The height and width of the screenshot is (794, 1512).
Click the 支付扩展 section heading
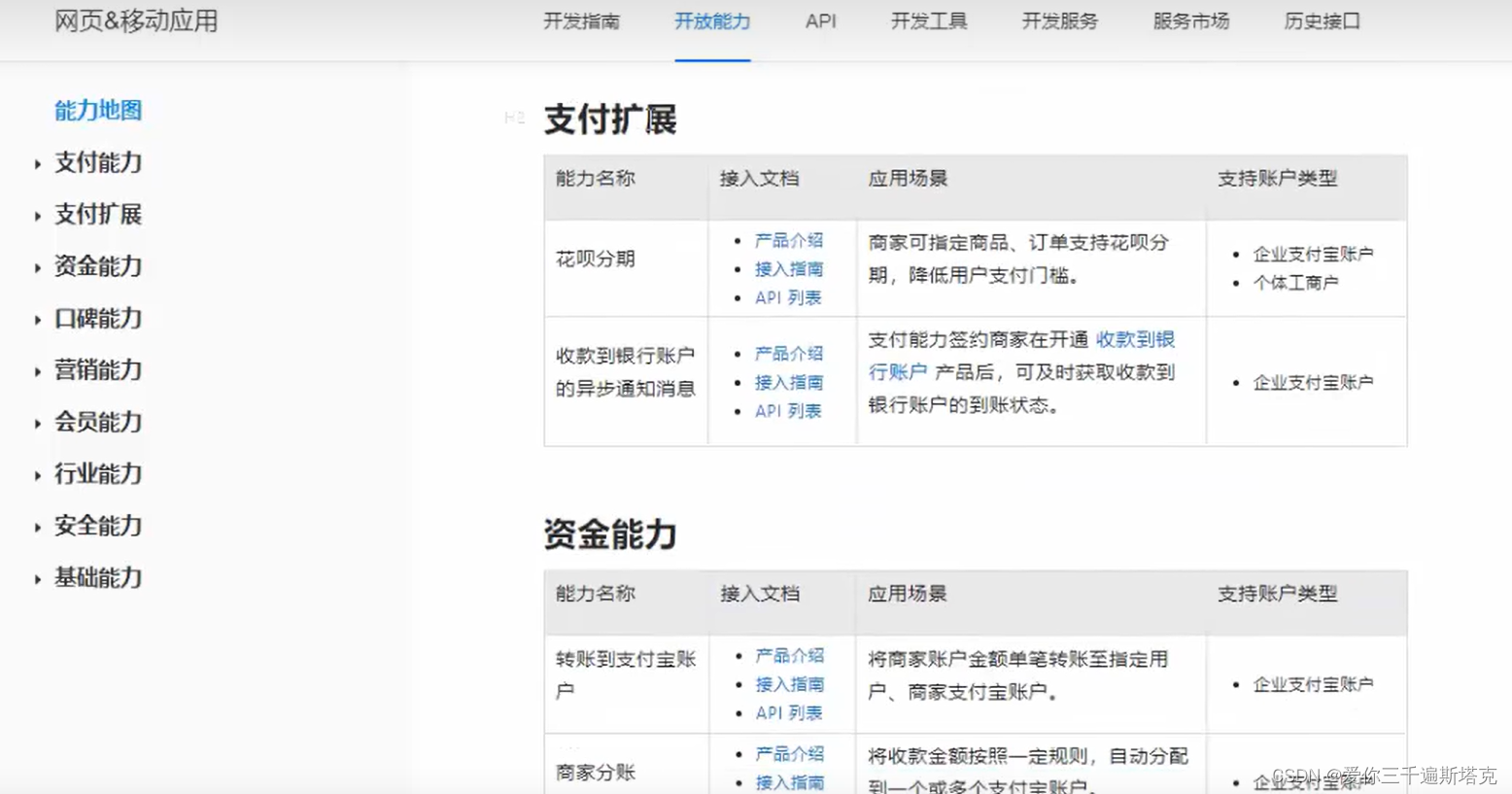point(610,120)
